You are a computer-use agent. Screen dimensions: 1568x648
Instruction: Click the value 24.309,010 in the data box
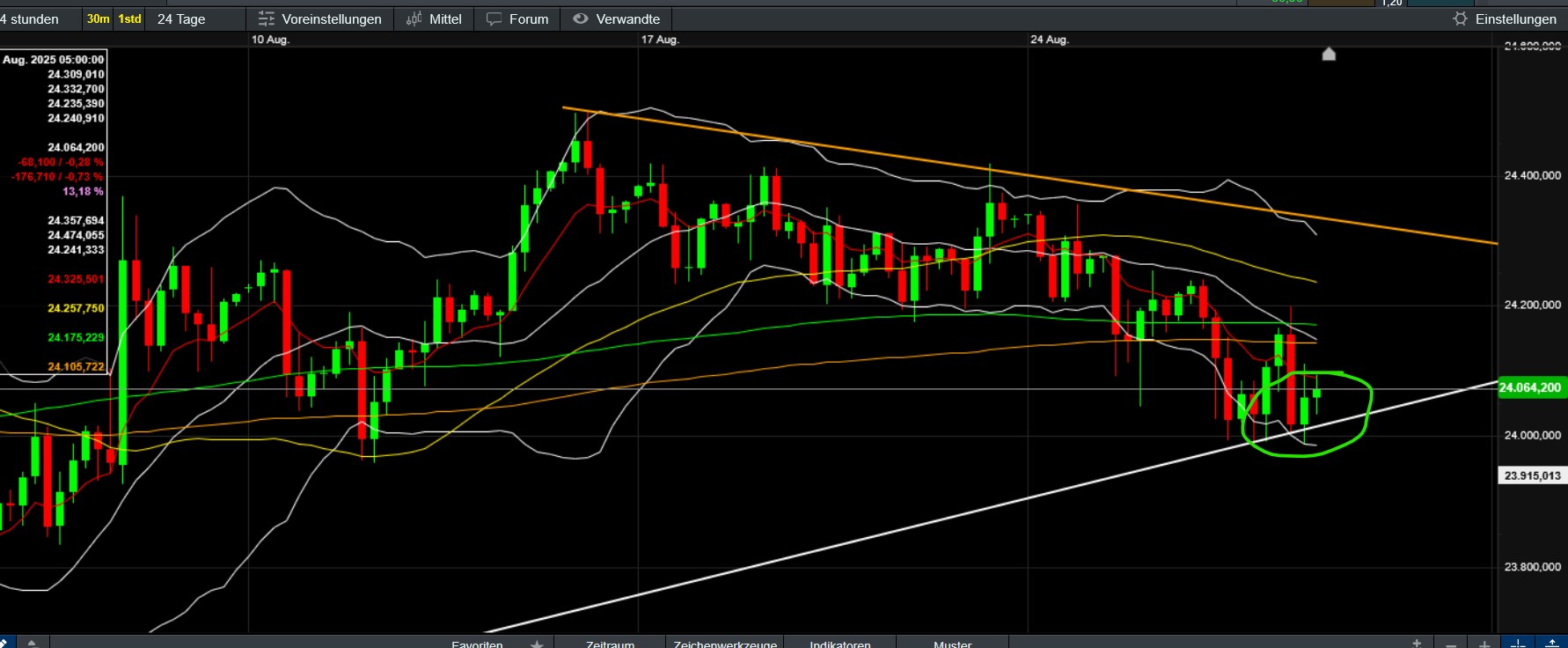pos(76,75)
